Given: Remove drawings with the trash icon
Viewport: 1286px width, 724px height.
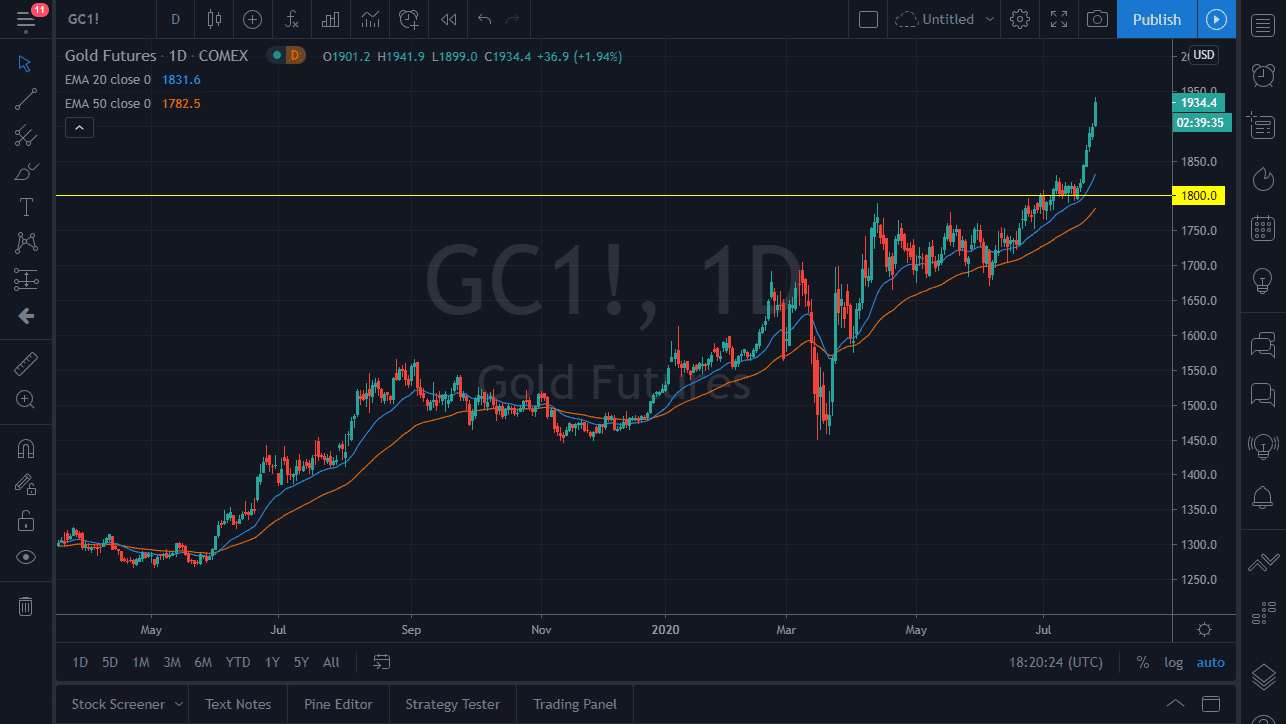Looking at the screenshot, I should (26, 605).
